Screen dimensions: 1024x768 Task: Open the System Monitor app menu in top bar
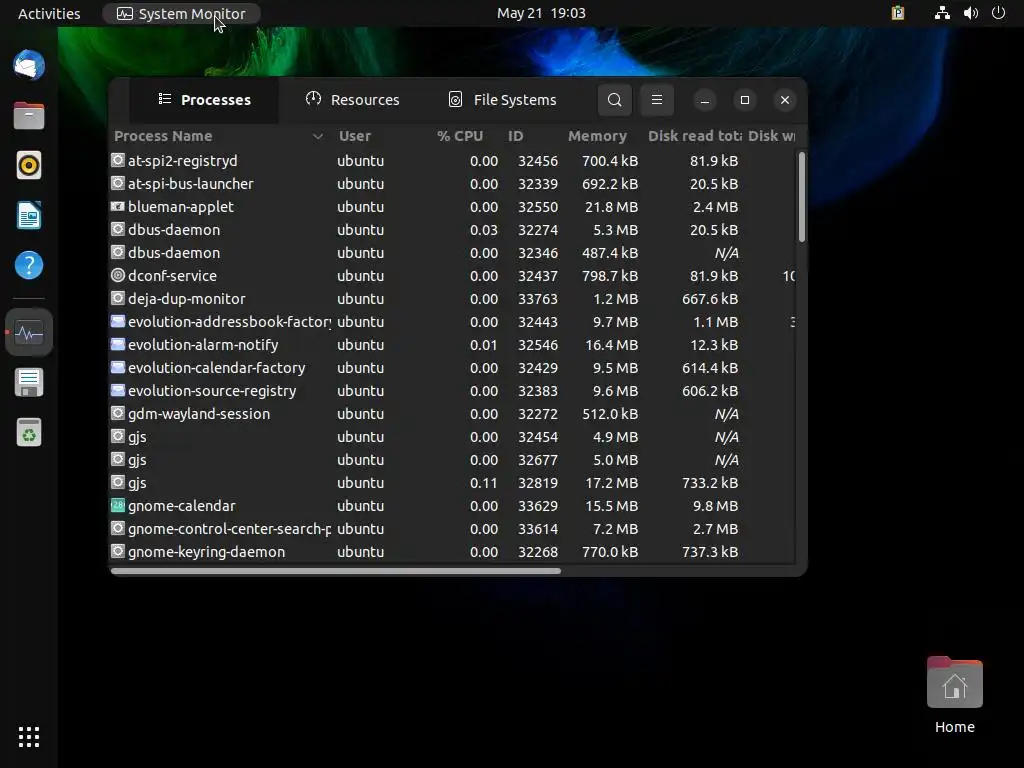pyautogui.click(x=182, y=13)
